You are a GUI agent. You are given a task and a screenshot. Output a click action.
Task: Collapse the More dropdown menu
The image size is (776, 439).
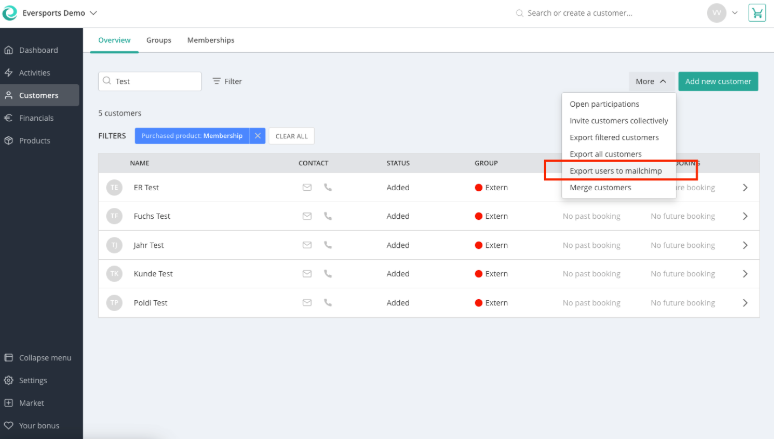650,81
